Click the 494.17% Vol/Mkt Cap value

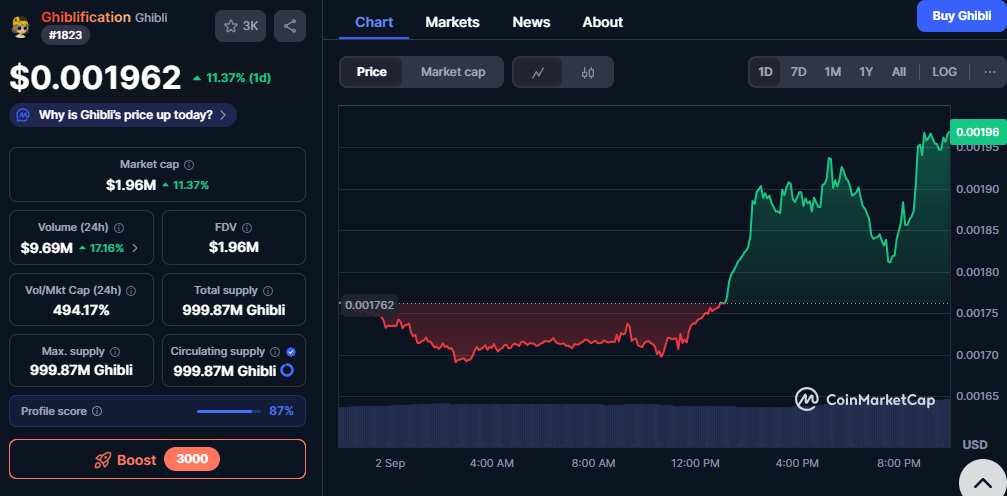(81, 310)
